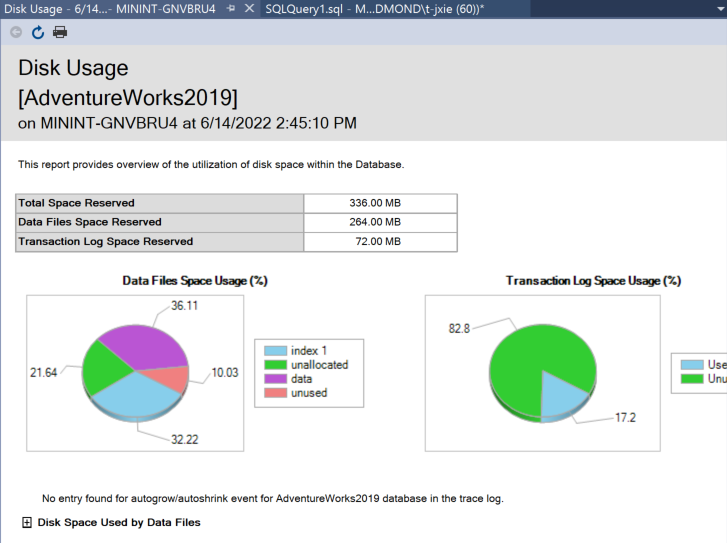This screenshot has width=727, height=543.
Task: Click the 336.00 MB total space cell
Action: (379, 203)
